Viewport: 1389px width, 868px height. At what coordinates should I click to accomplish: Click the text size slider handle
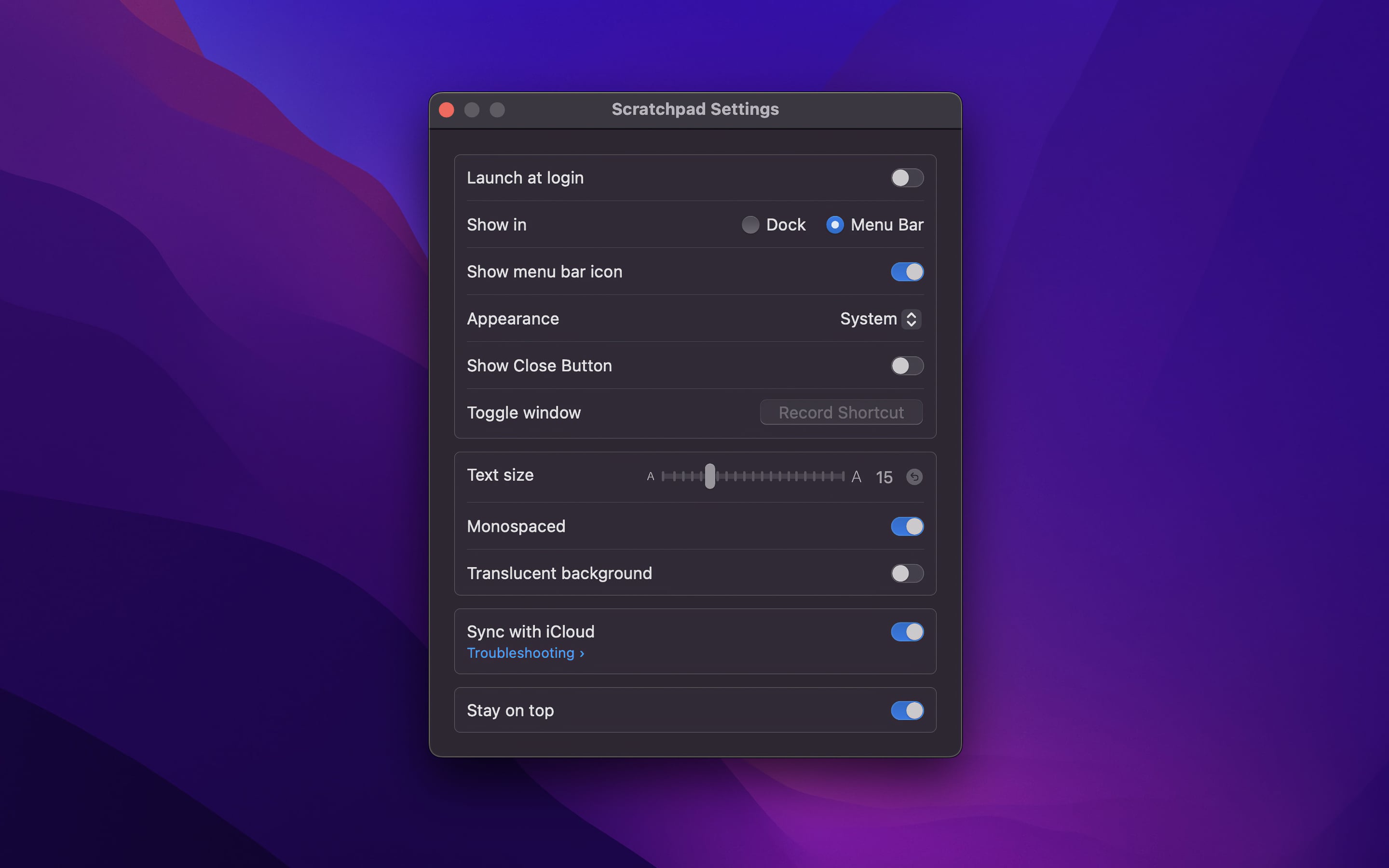(710, 476)
